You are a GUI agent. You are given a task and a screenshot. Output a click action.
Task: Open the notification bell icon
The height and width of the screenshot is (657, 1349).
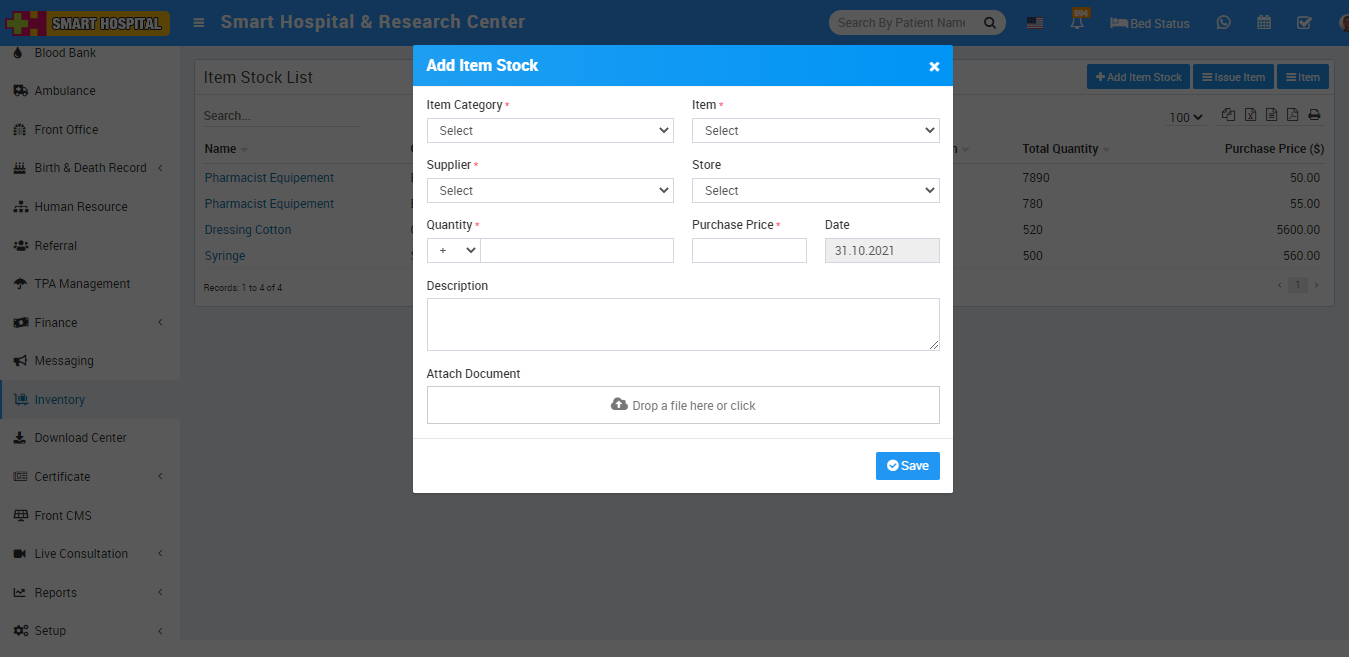coord(1078,23)
